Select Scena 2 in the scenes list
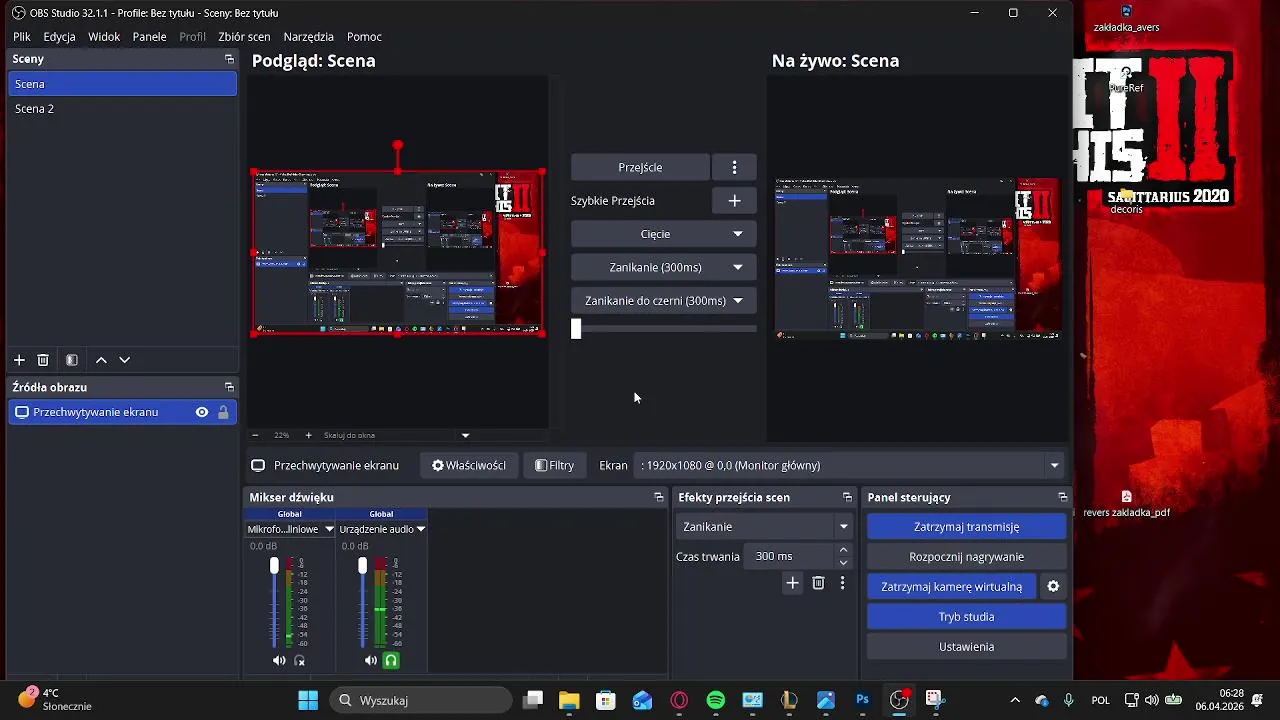 122,108
